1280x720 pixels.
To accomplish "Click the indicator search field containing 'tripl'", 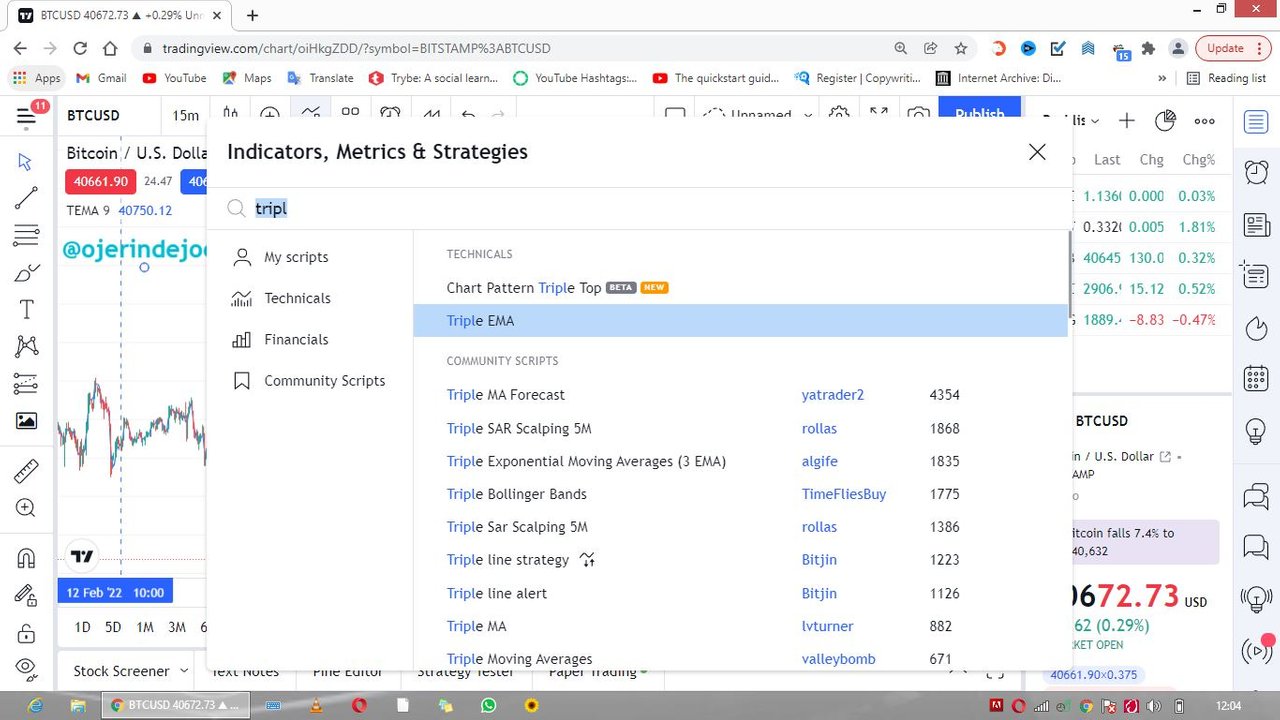I will click(640, 209).
